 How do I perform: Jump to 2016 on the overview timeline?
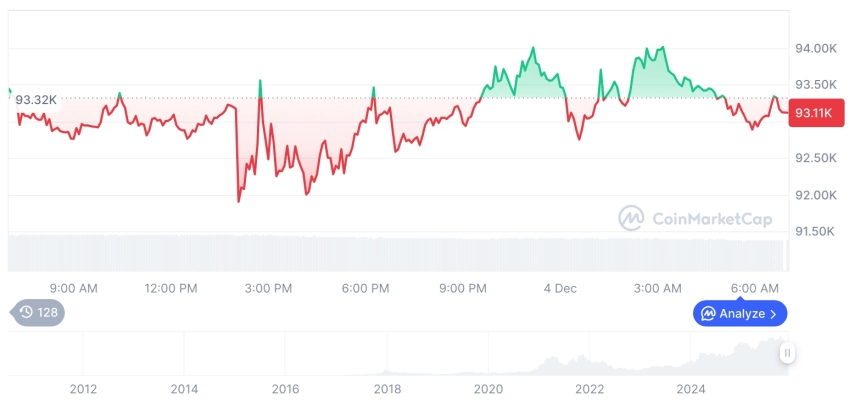coord(285,388)
